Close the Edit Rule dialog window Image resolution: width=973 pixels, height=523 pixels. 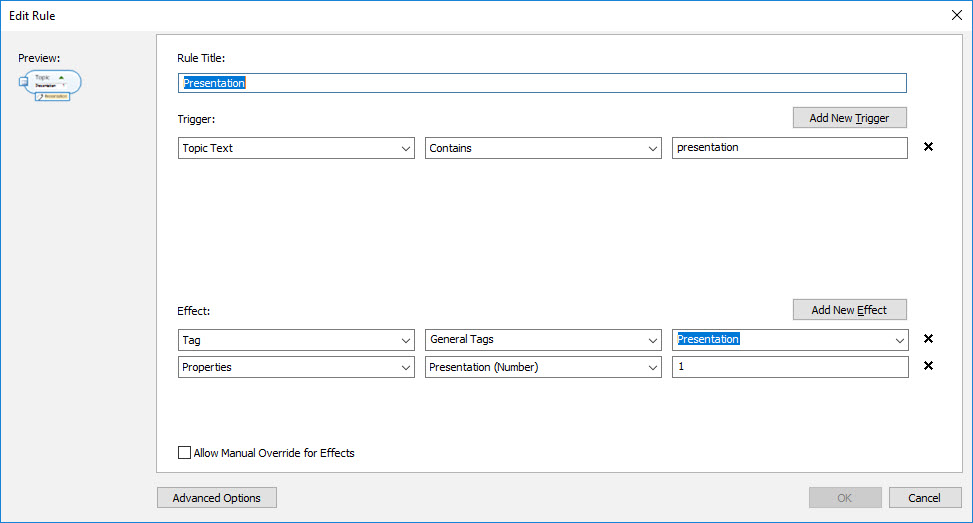click(x=954, y=15)
